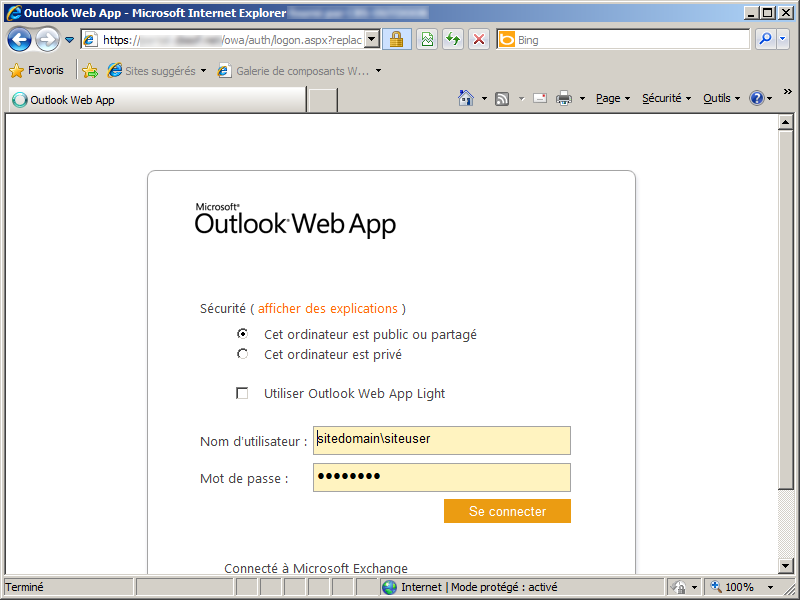Click the Se connecter button

pos(507,511)
